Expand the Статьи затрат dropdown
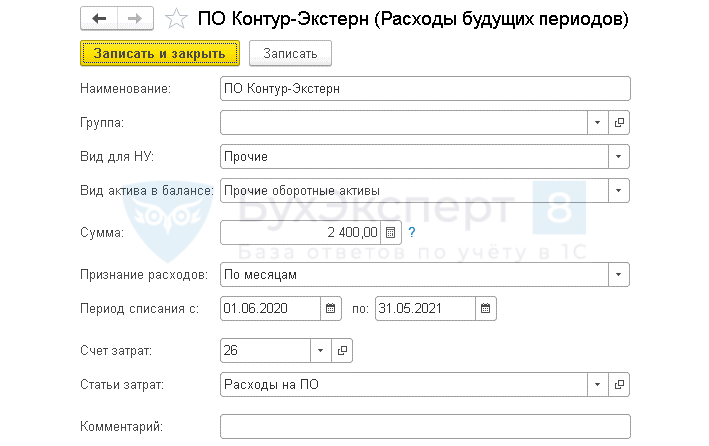The image size is (709, 446). [597, 384]
